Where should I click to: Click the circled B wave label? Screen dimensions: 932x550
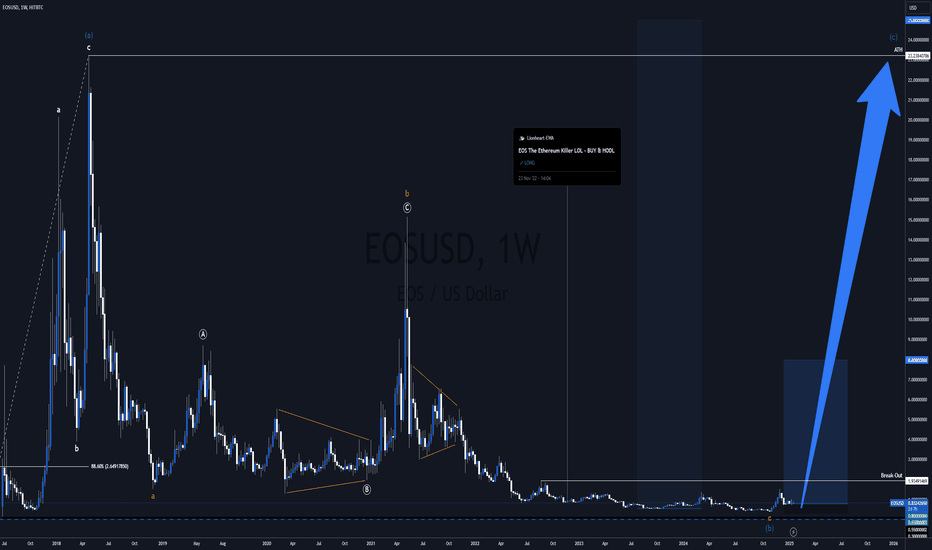(367, 489)
